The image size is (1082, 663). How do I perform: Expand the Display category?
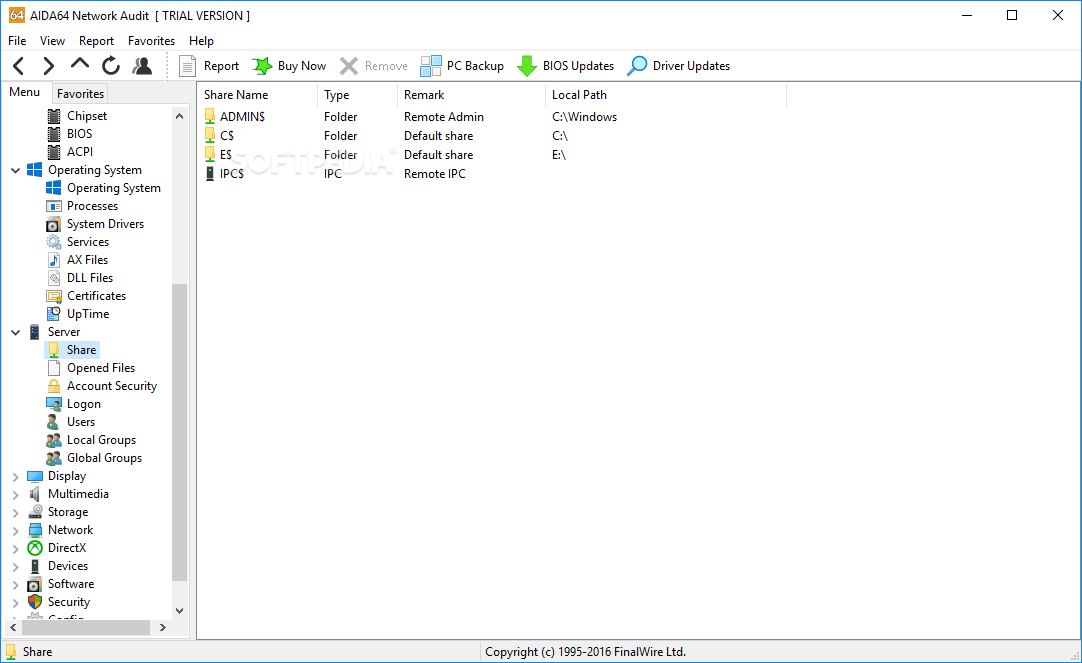15,476
